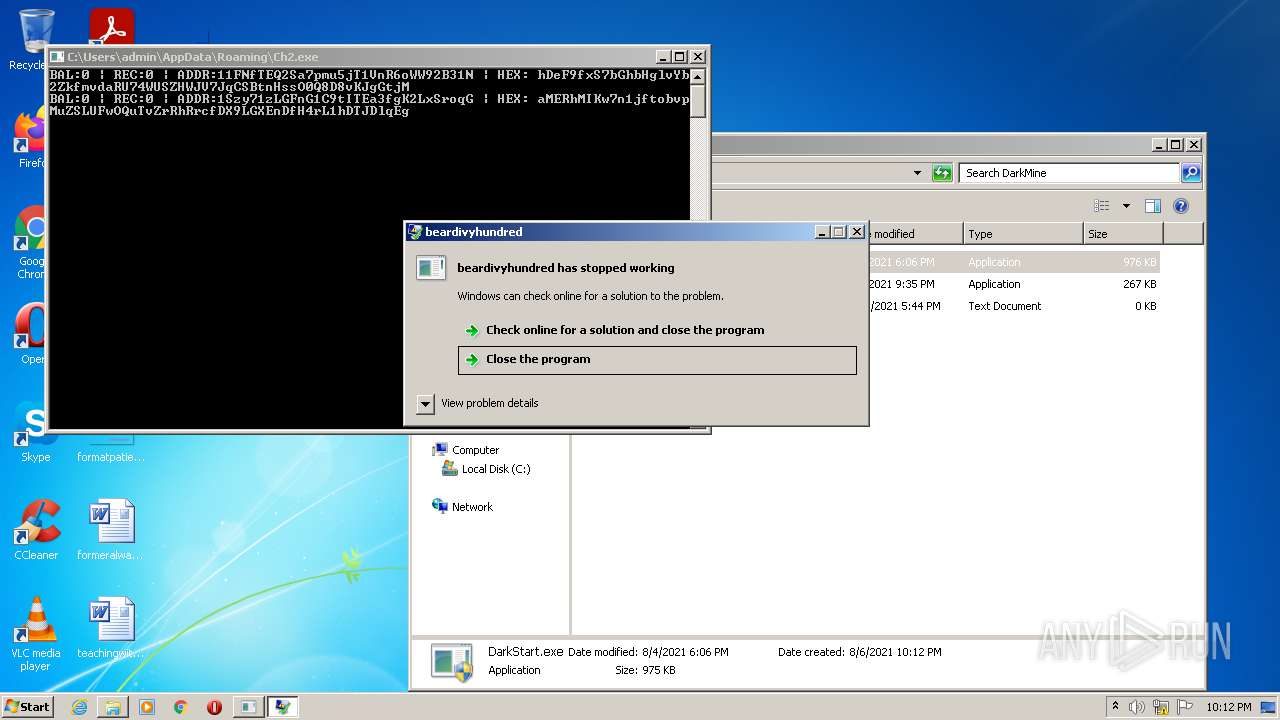This screenshot has height=720, width=1280.
Task: Open Opera taskbar icon
Action: [214, 707]
